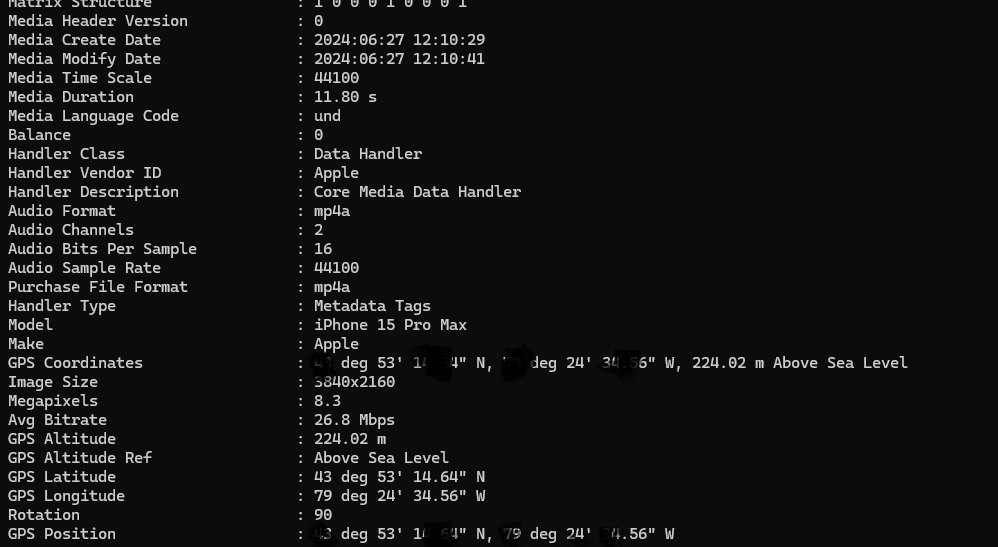This screenshot has width=998, height=547.
Task: Click the Media Modify Date timestamp
Action: pyautogui.click(x=399, y=59)
